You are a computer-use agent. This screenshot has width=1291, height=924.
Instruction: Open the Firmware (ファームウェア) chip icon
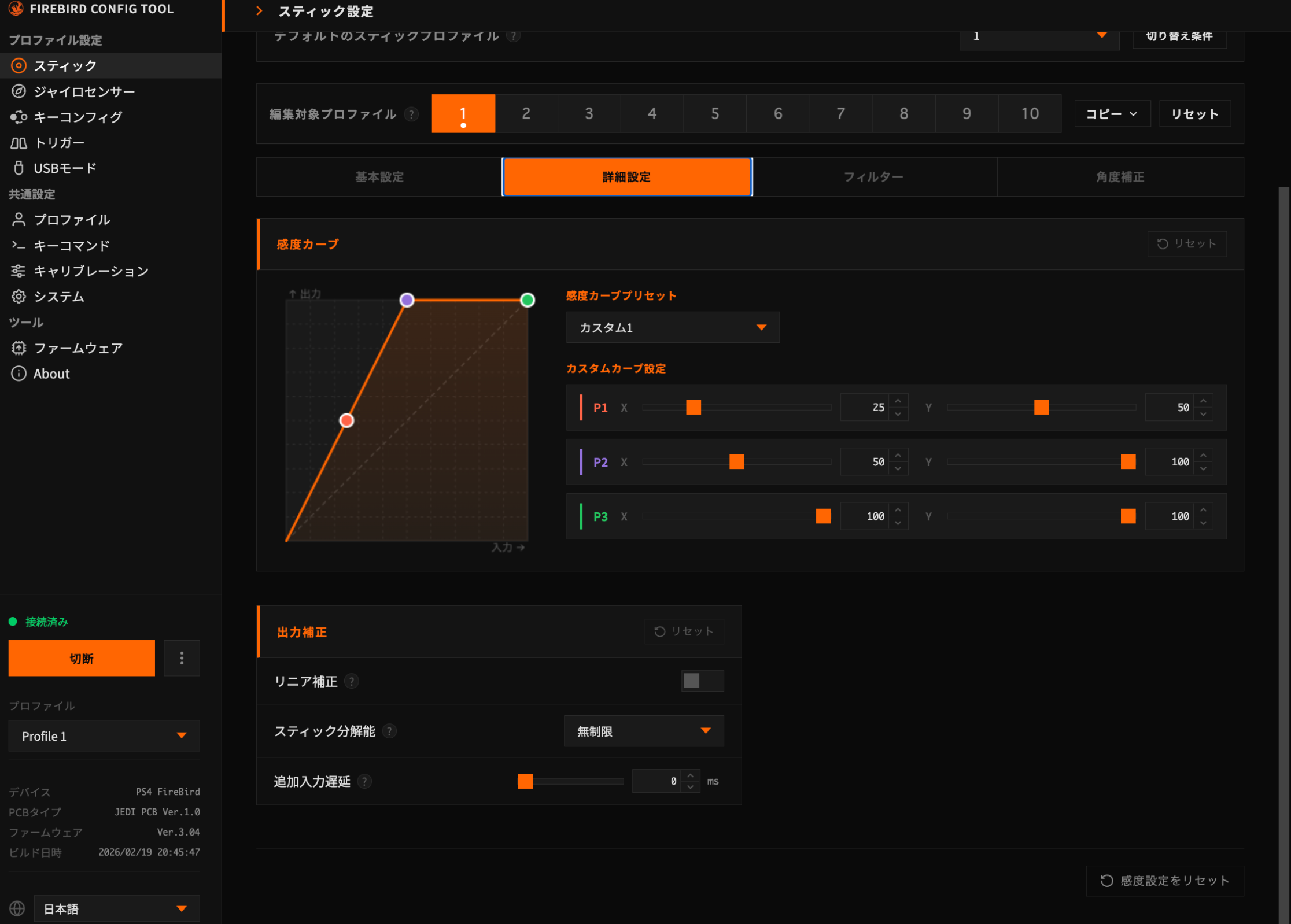(19, 348)
